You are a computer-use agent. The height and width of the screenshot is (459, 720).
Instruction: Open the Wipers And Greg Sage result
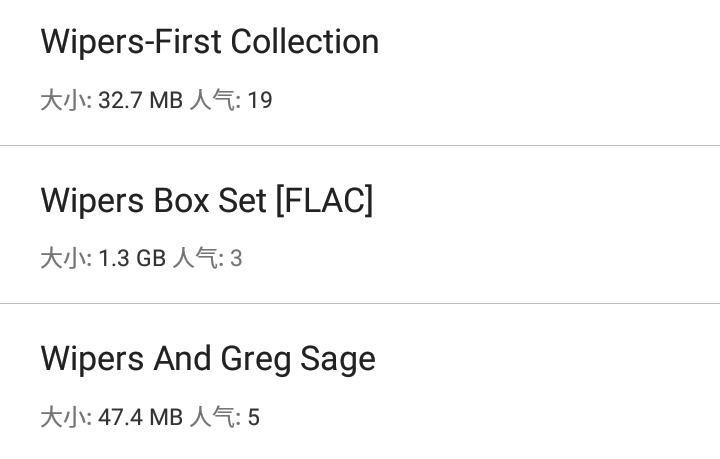pyautogui.click(x=208, y=359)
